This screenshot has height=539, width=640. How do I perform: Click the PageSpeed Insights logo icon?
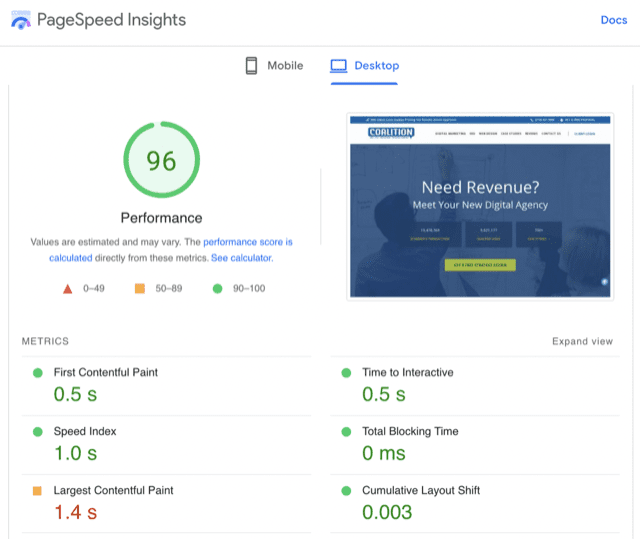(21, 20)
